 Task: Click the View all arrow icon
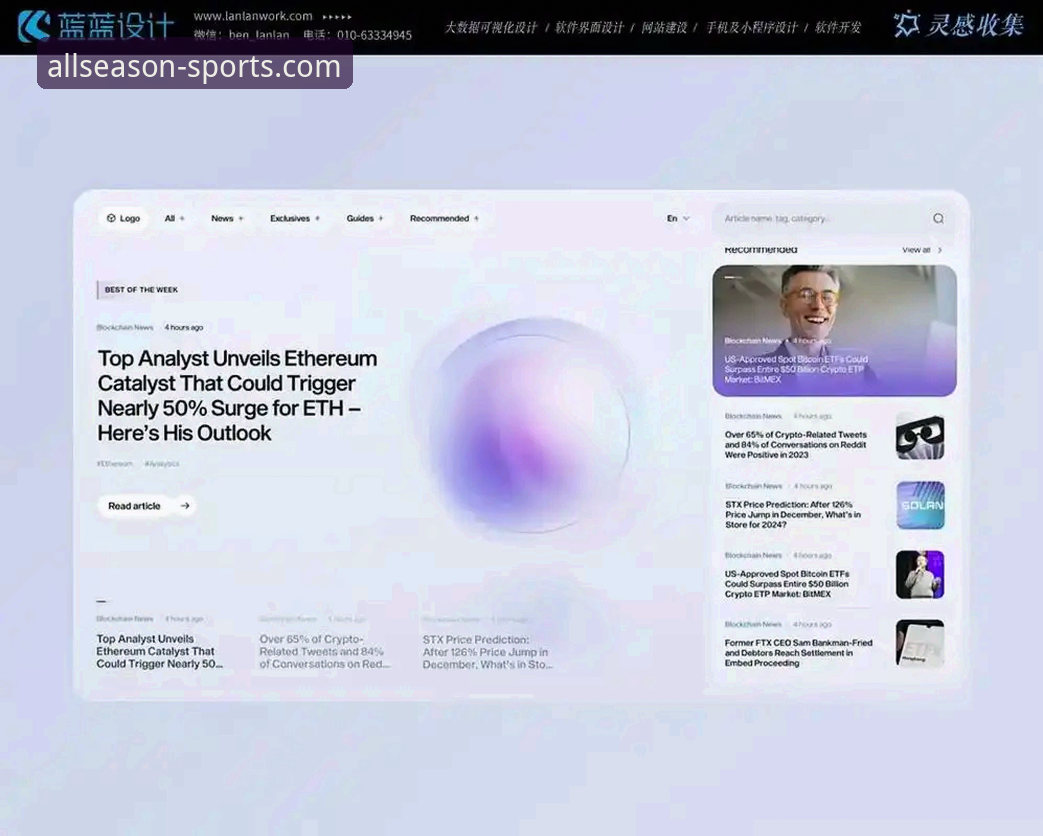click(940, 250)
